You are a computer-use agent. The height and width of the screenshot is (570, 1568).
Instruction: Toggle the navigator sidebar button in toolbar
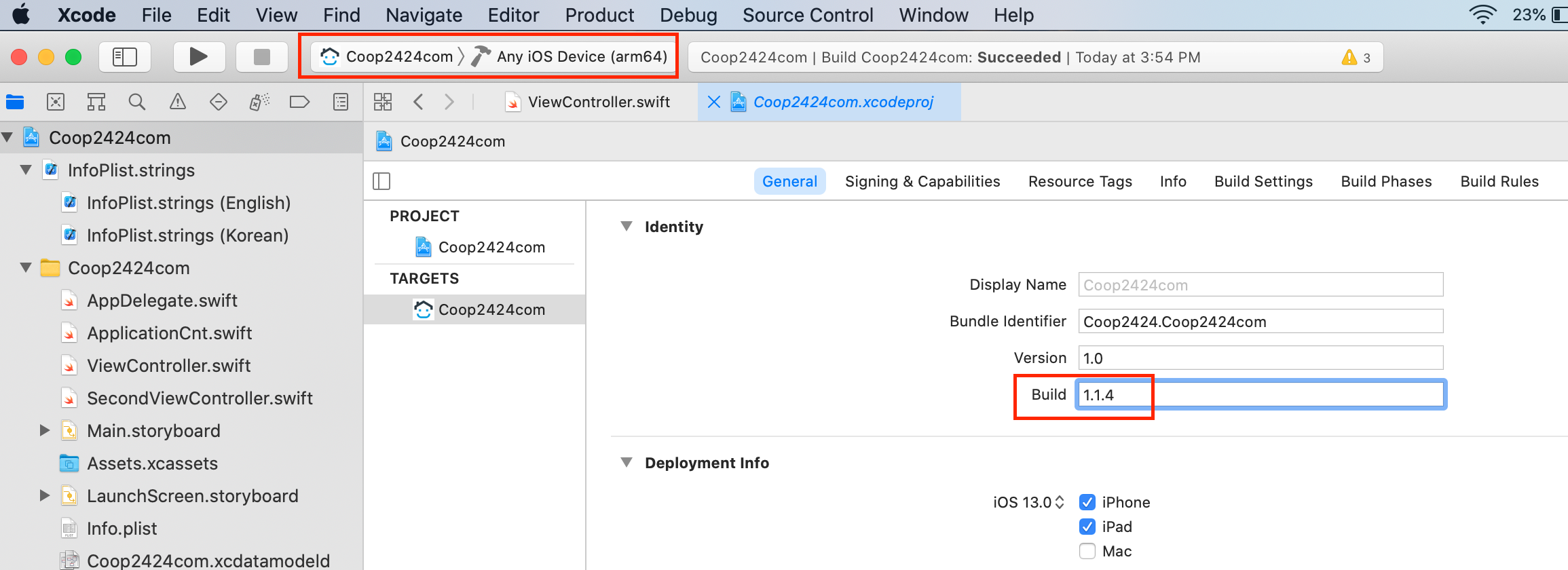tap(125, 57)
